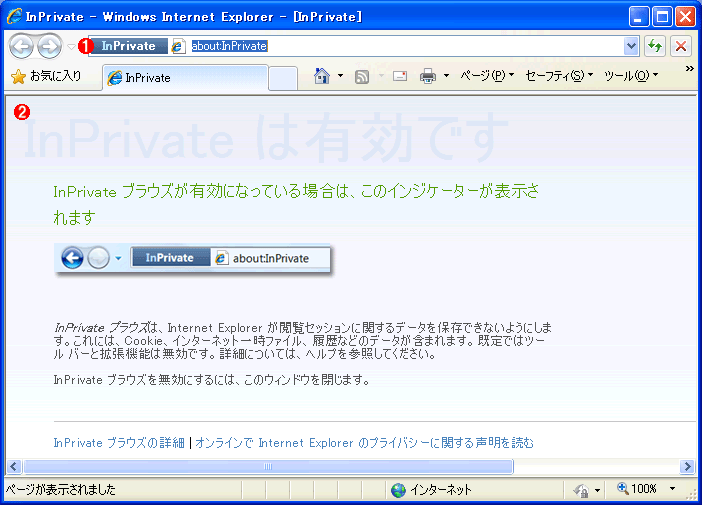Click the Internet zone globe icon
702x505 pixels.
pyautogui.click(x=398, y=490)
